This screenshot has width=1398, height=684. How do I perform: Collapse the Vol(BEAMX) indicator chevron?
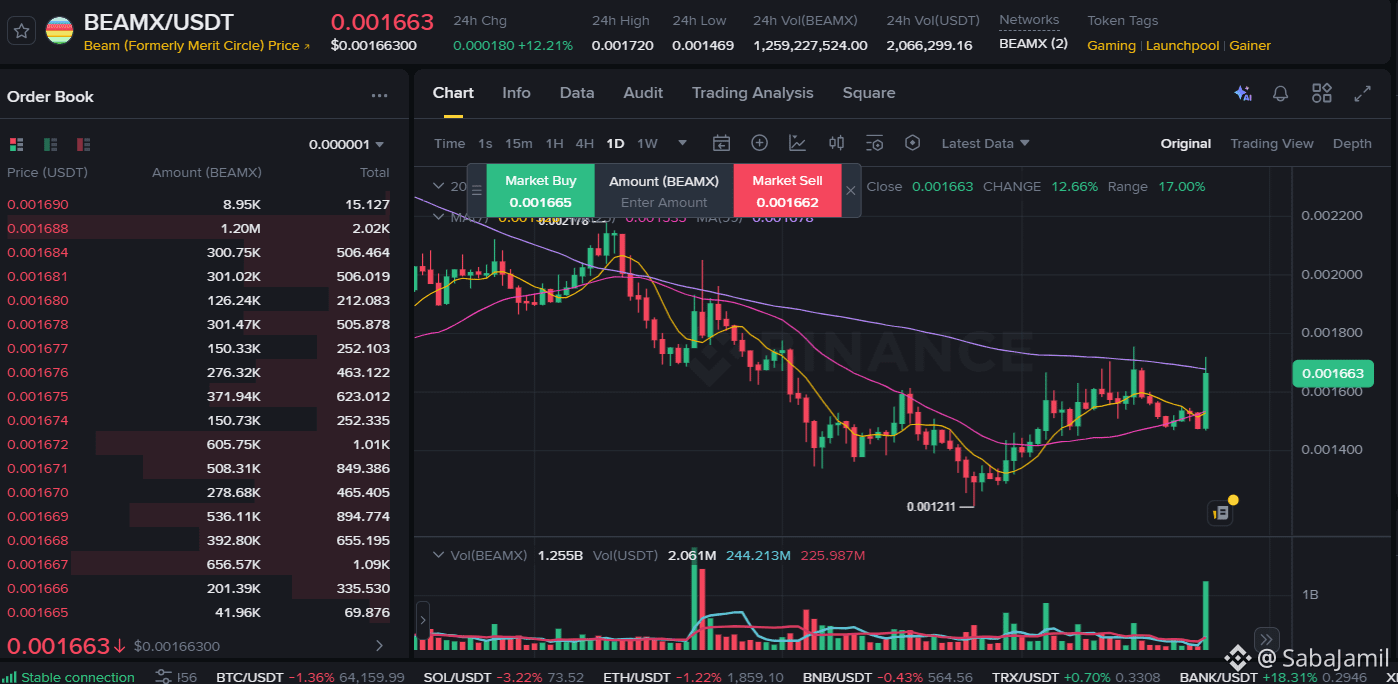coord(437,555)
